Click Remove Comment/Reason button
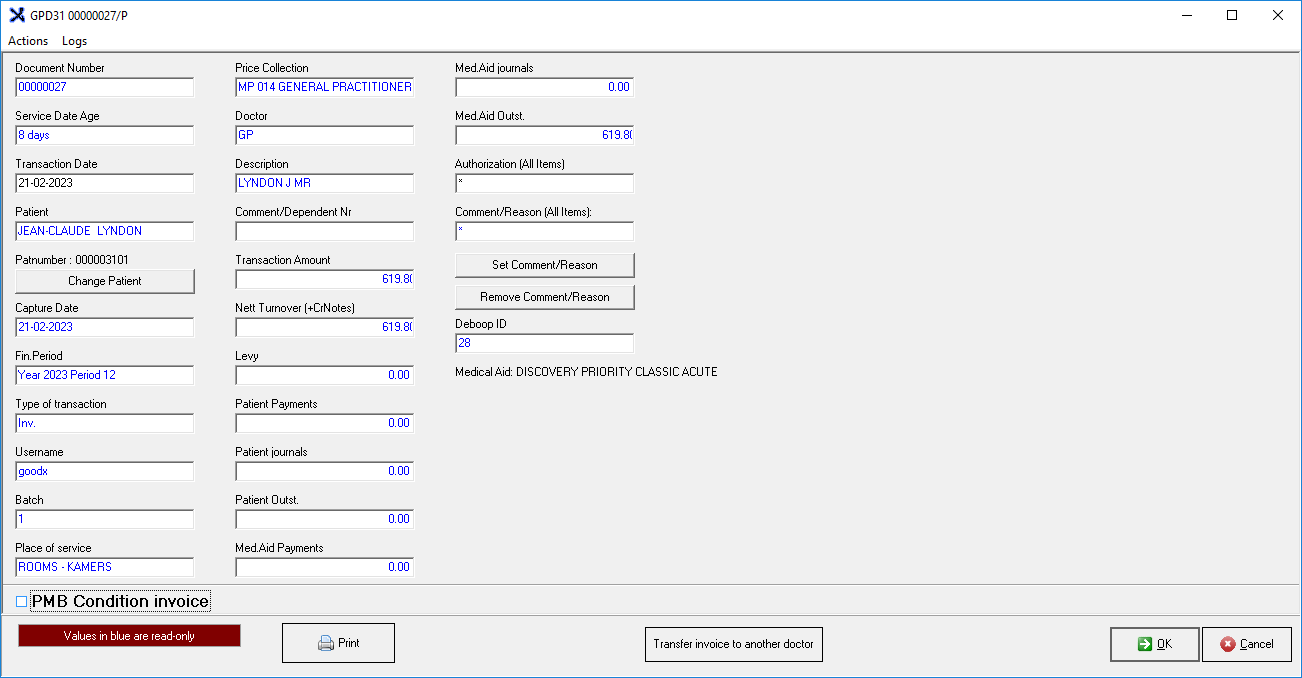The width and height of the screenshot is (1302, 678). [544, 297]
